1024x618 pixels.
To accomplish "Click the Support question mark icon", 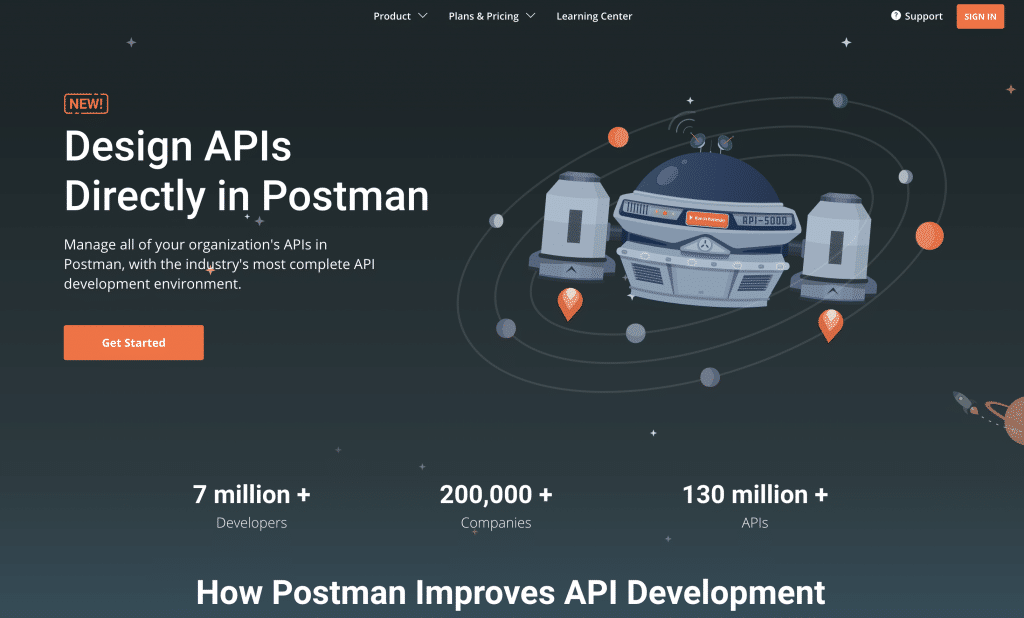I will [x=896, y=16].
